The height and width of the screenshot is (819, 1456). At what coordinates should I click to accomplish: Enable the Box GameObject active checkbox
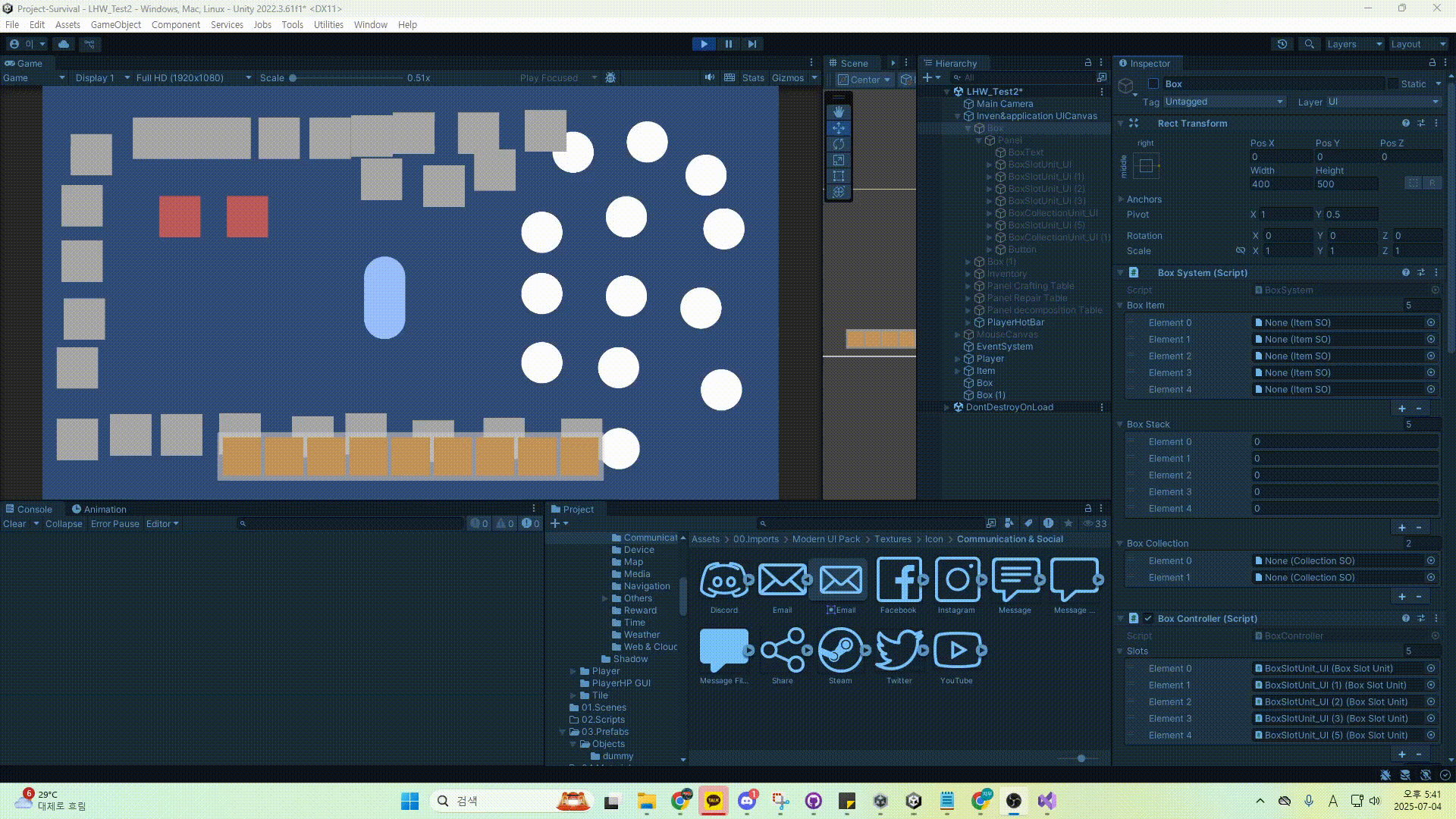click(1153, 83)
